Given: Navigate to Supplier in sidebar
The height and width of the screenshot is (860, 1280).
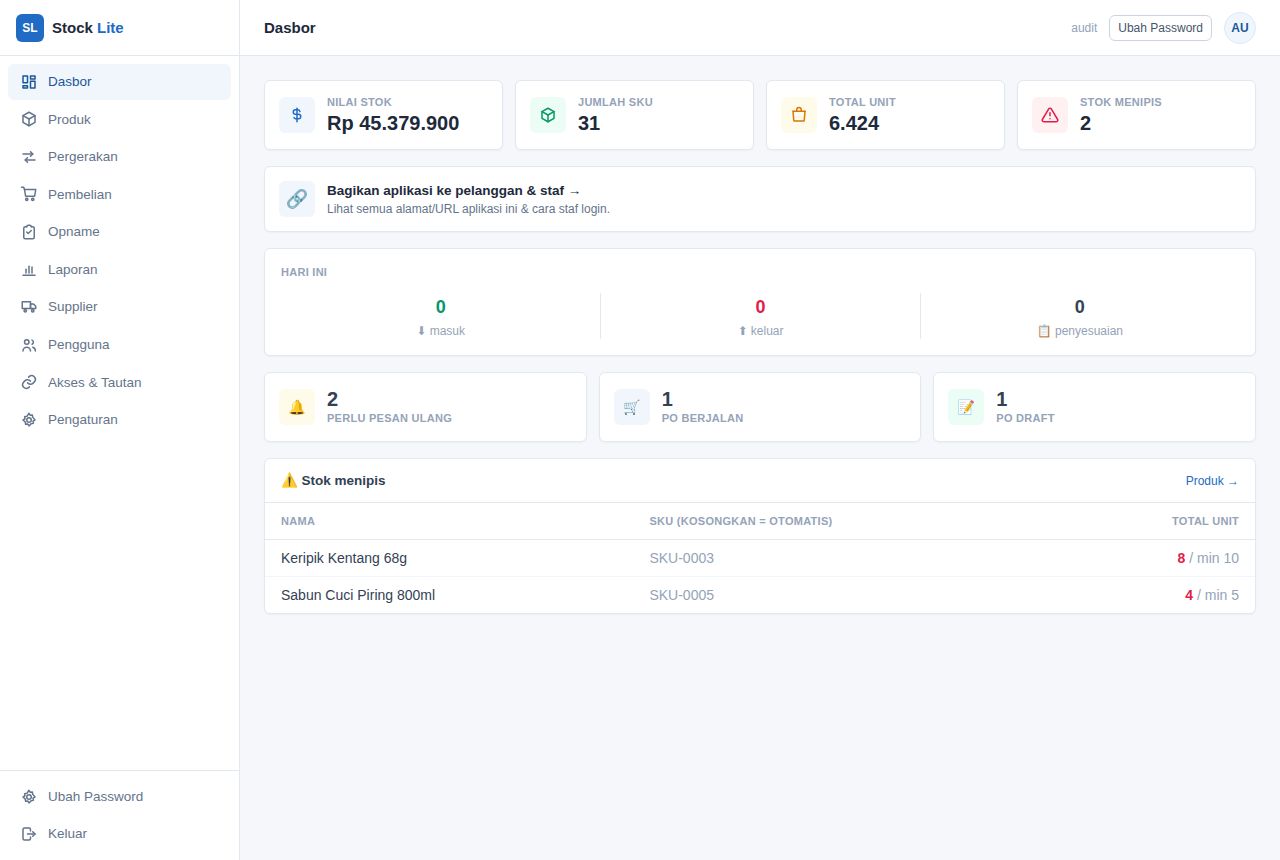Looking at the screenshot, I should pos(119,307).
